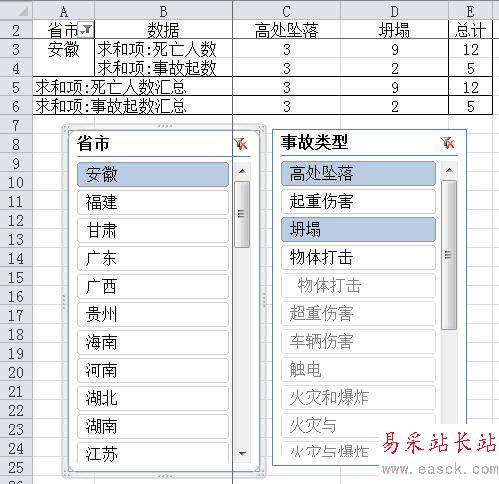Click 省市 slicer scroll down arrow
Image resolution: width=499 pixels, height=484 pixels.
(x=242, y=453)
